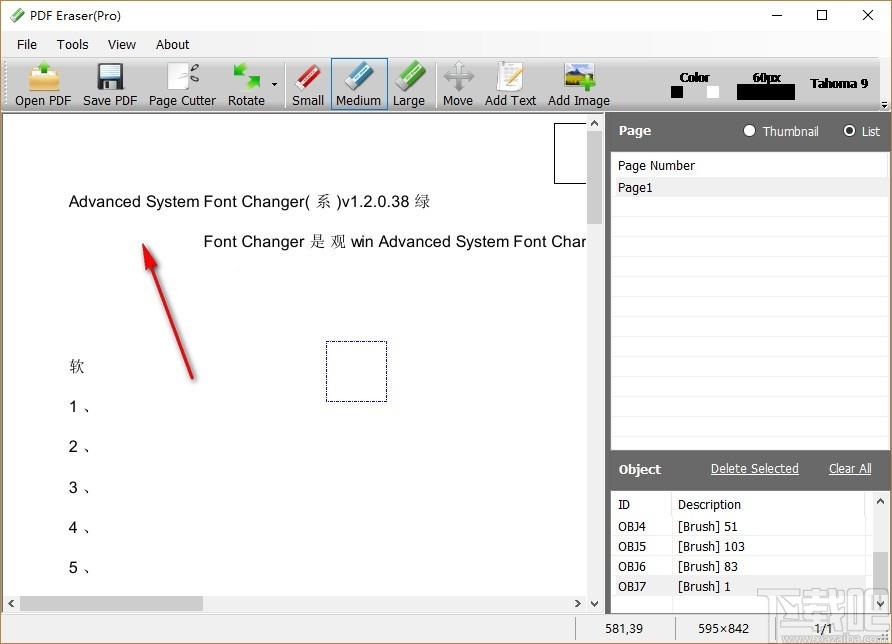
Task: Click the page size 595×842 status field
Action: pos(723,629)
